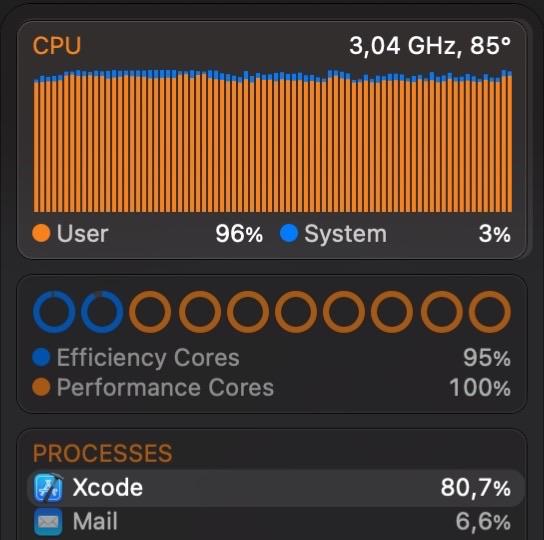Click the second blue efficiency core ring
This screenshot has width=544, height=540.
102,312
